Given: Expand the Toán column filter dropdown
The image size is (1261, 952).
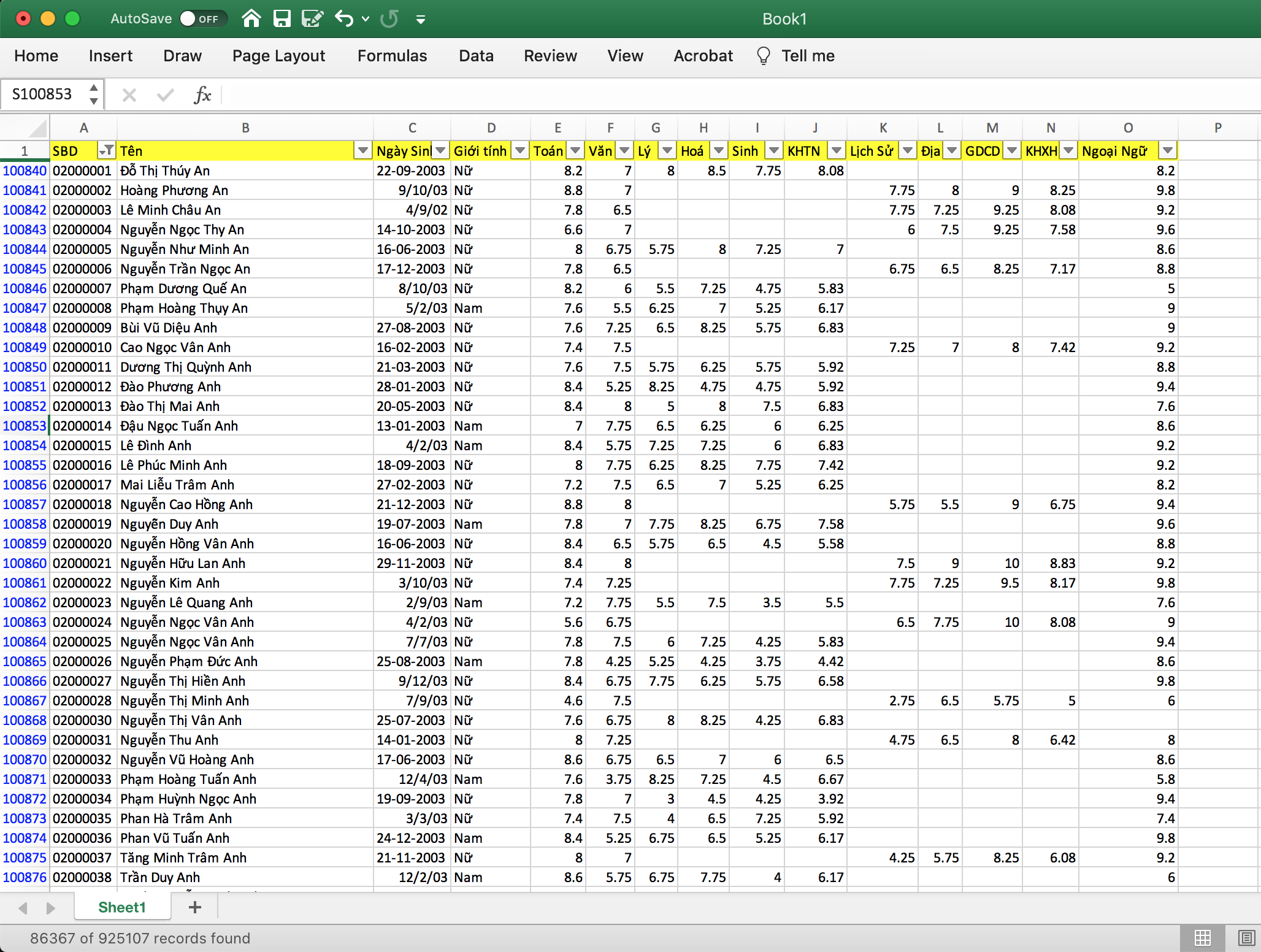Looking at the screenshot, I should click(575, 150).
